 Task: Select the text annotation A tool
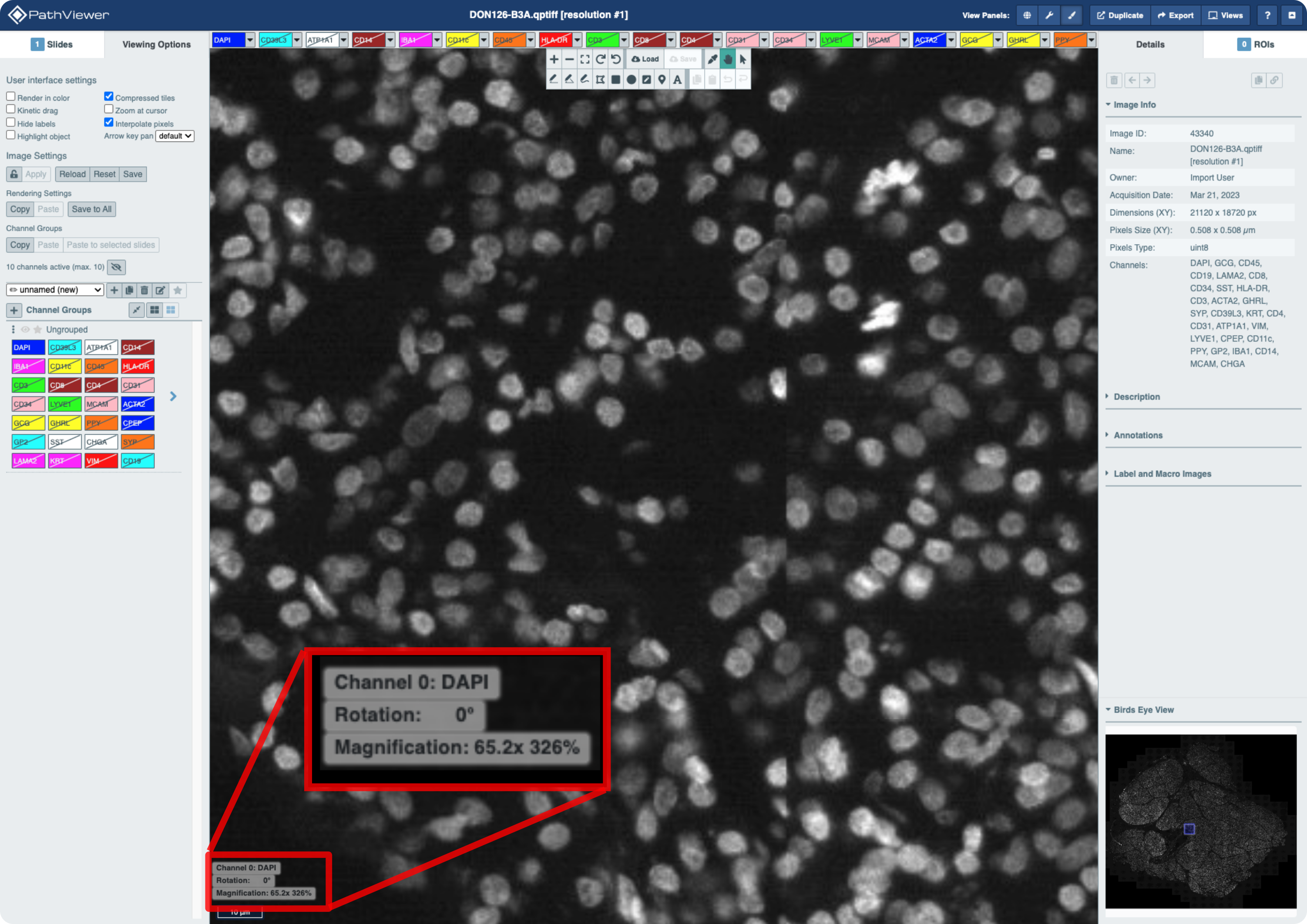tap(677, 80)
